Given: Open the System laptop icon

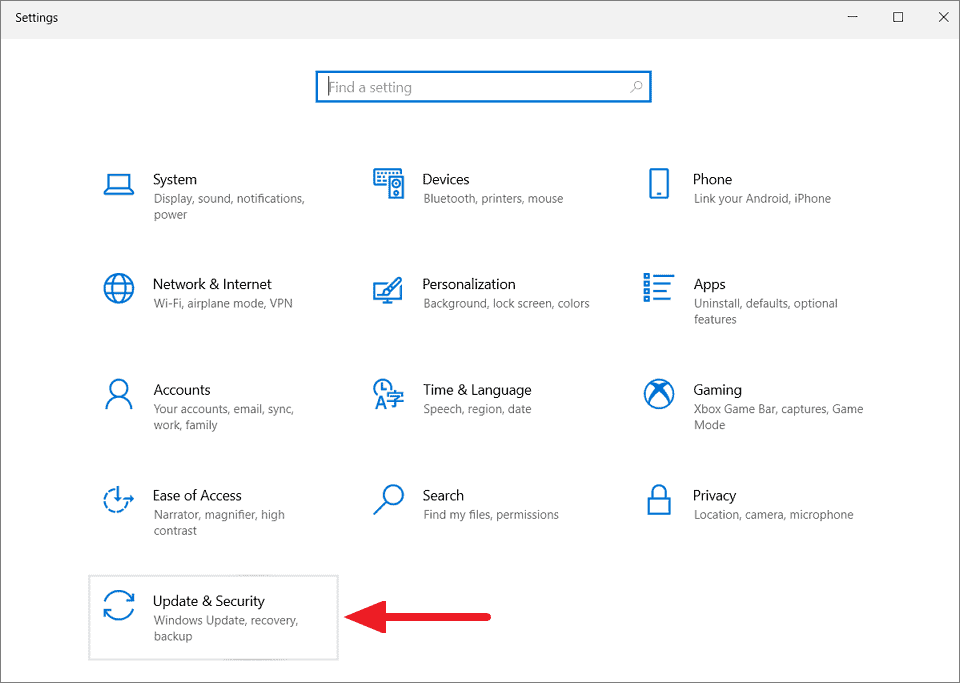Looking at the screenshot, I should pos(119,184).
